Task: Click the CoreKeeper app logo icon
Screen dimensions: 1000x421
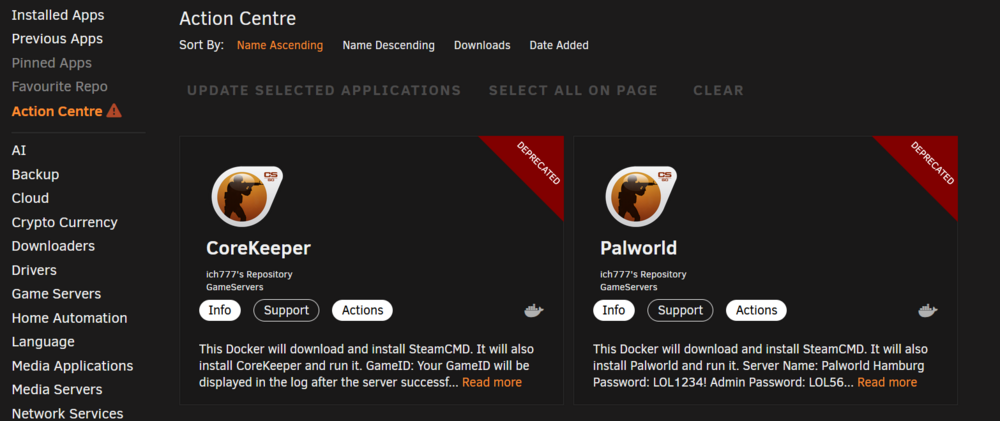Action: point(246,196)
